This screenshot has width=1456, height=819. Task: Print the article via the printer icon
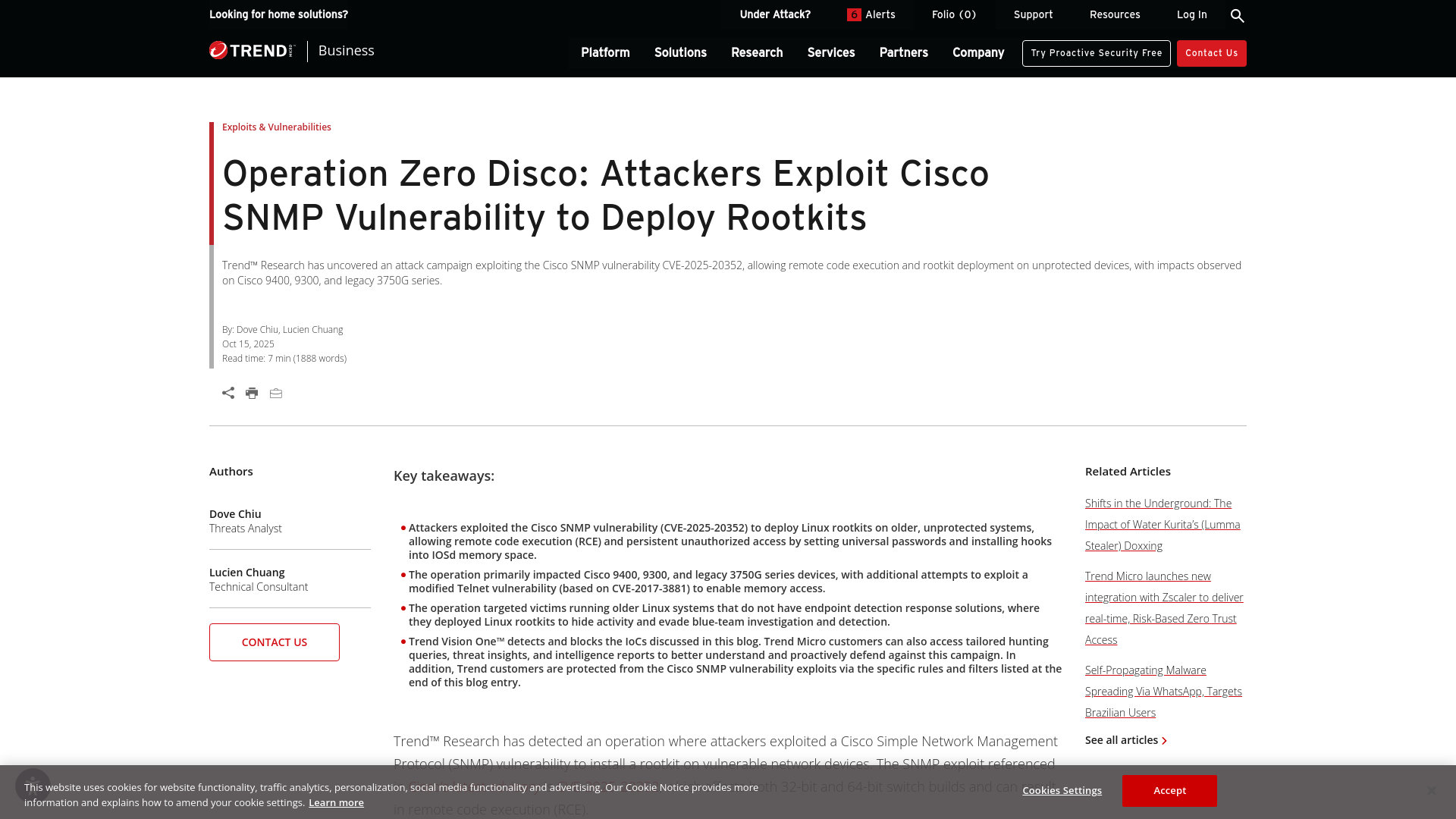252,393
